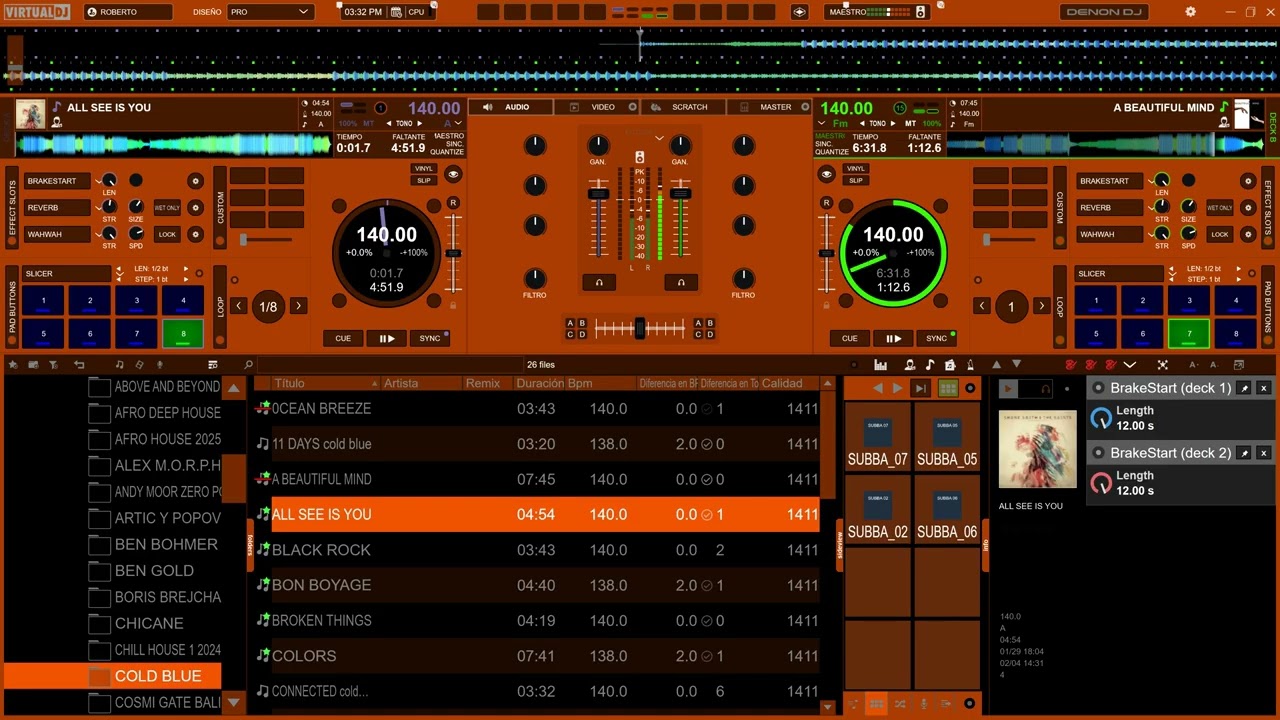Open the browser view options list icon
The height and width of the screenshot is (720, 1280).
pos(212,365)
